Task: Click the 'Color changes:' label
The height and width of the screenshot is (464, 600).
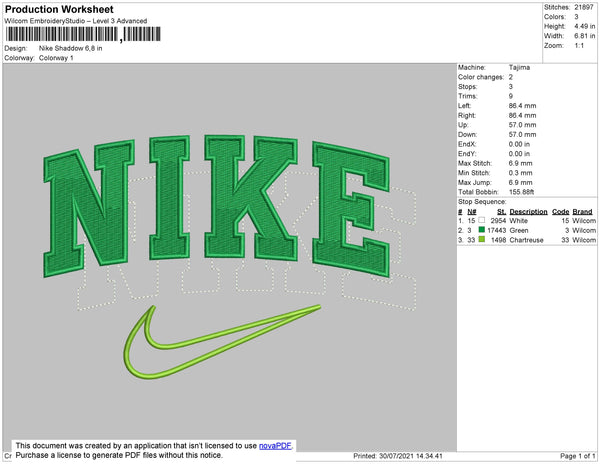Action: point(481,77)
